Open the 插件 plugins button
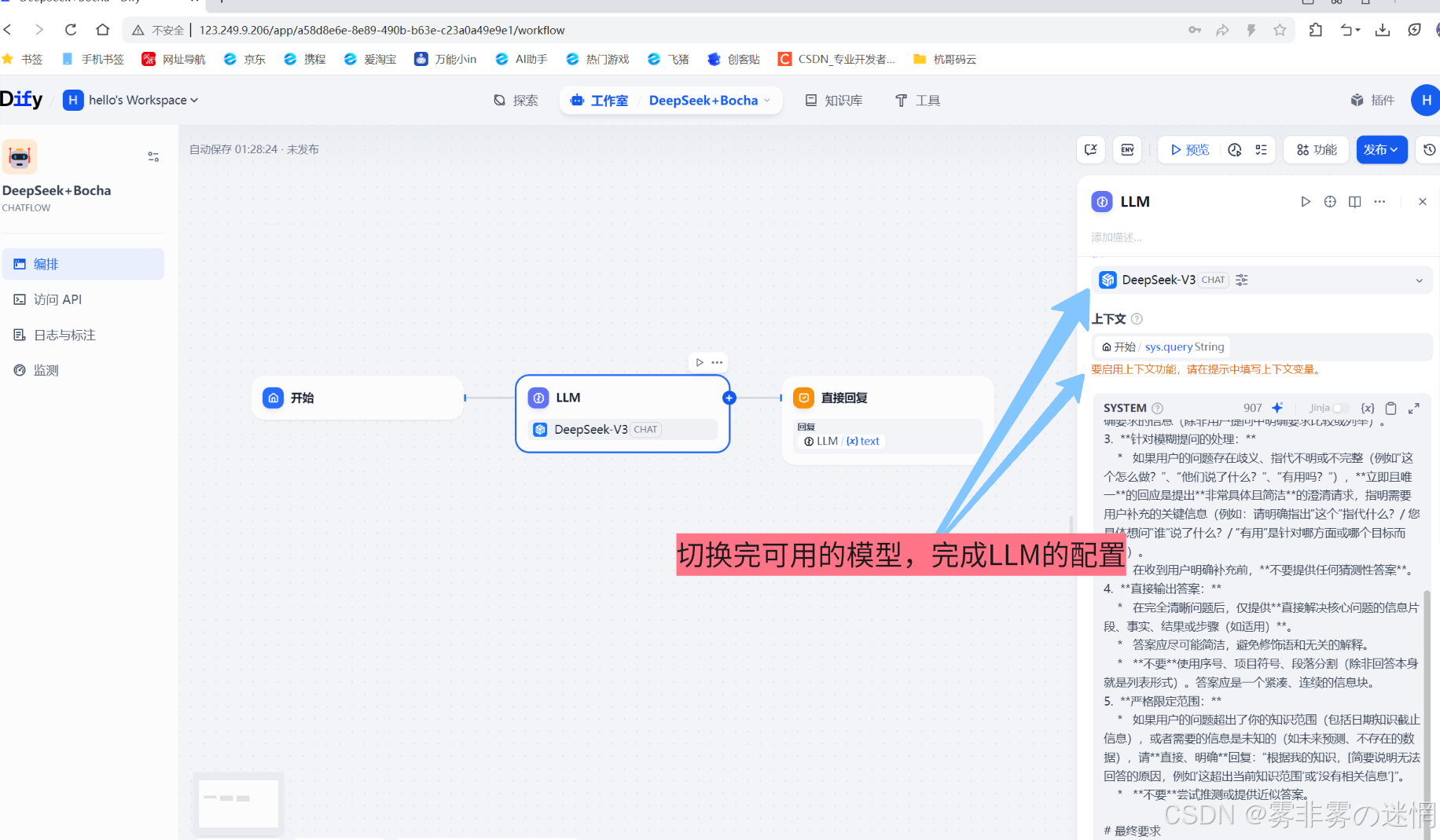The height and width of the screenshot is (840, 1440). tap(1372, 100)
